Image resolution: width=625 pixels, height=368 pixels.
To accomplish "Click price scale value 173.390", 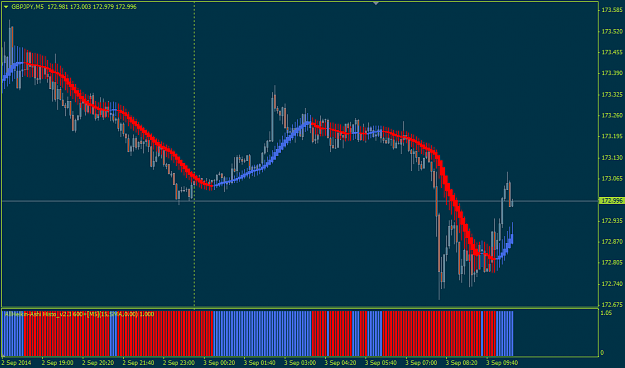I will click(x=612, y=73).
